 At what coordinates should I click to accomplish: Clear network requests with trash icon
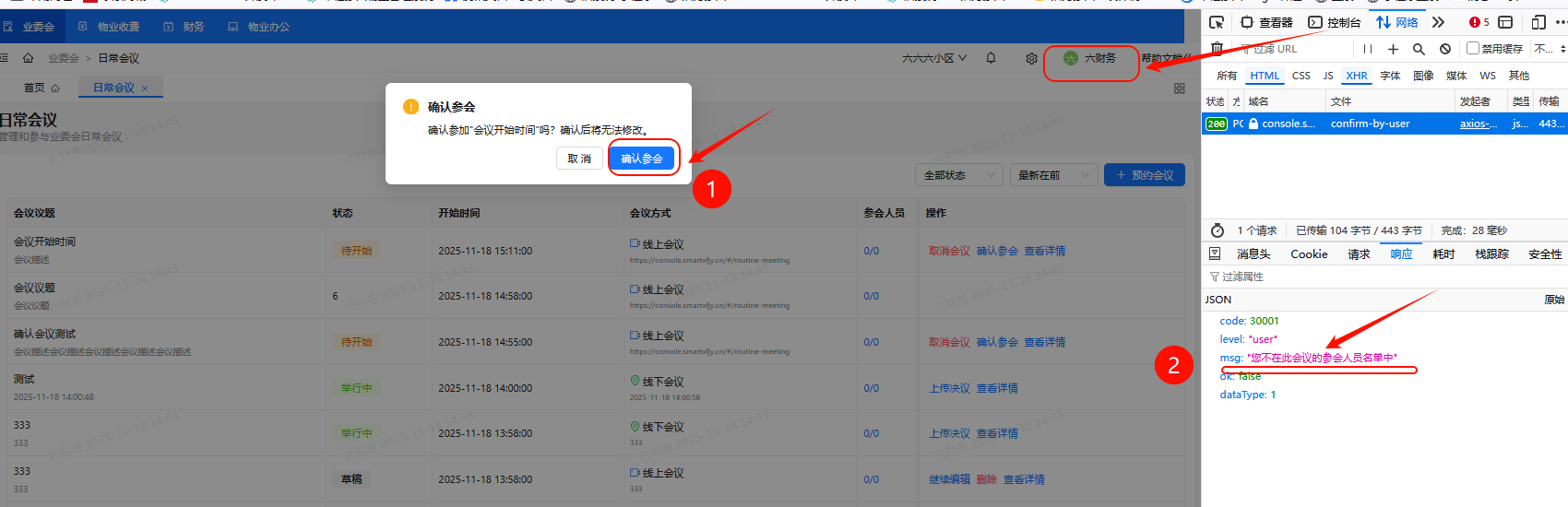pos(1217,49)
